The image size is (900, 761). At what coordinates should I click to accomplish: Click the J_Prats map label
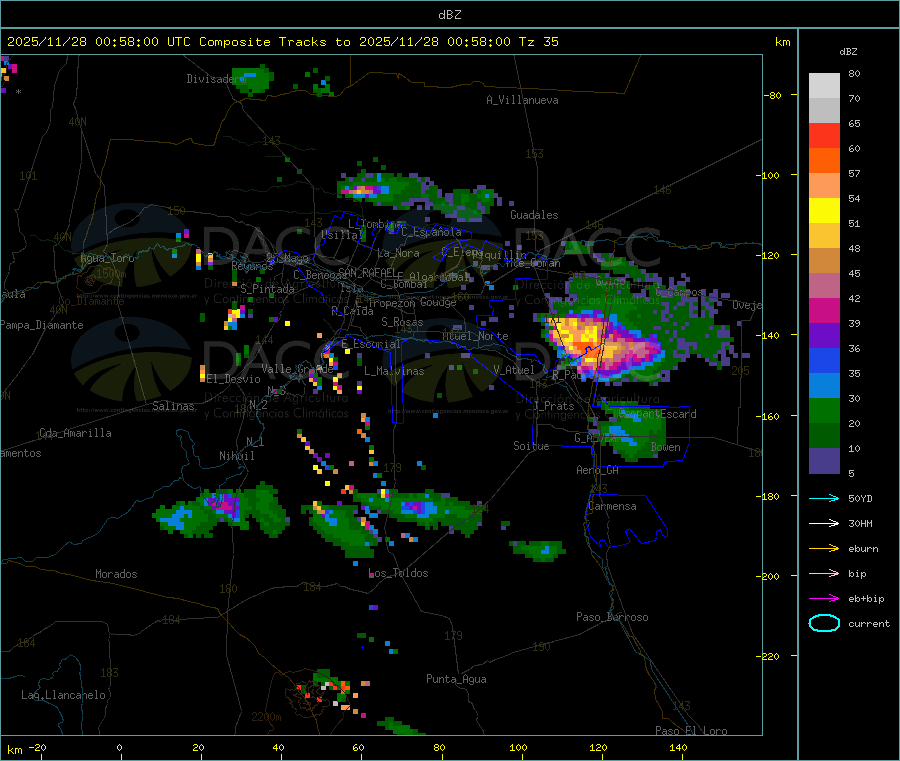(x=553, y=406)
